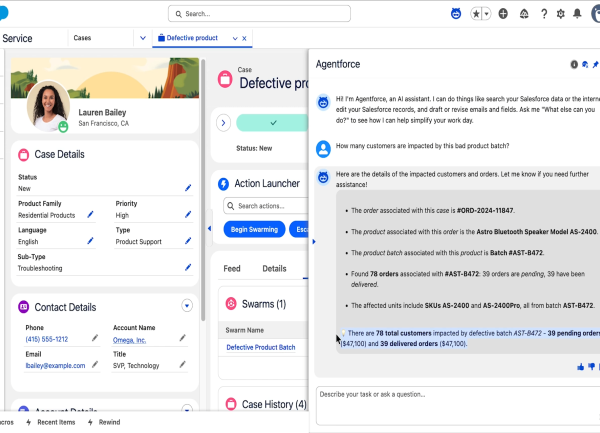
Task: Edit the Sub-Type field pencil
Action: pyautogui.click(x=188, y=267)
